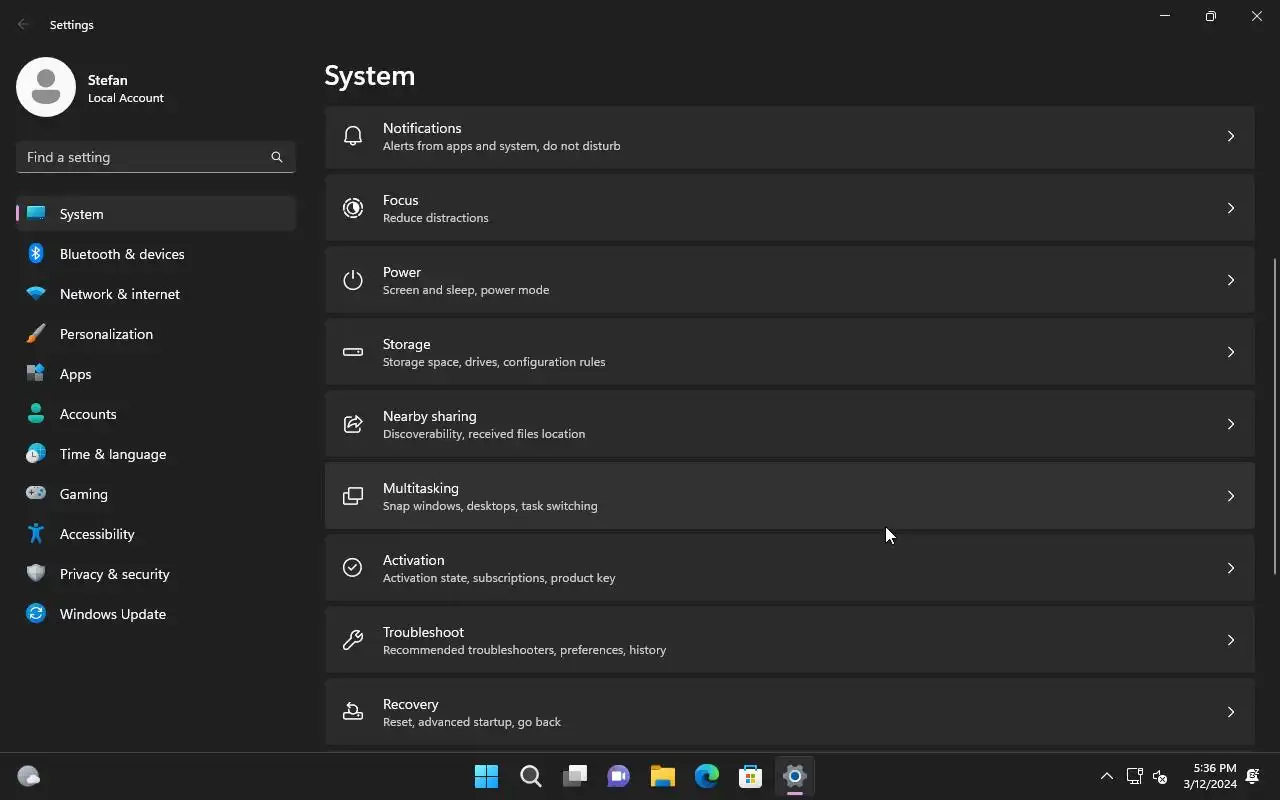Open weather widget on the taskbar
The image size is (1280, 800).
[x=29, y=776]
